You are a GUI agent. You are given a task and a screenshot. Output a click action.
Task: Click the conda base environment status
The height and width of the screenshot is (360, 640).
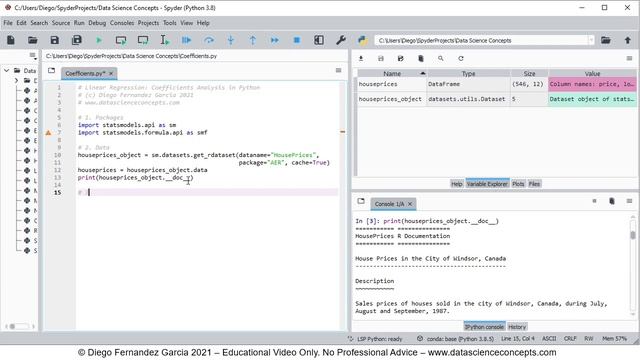click(x=455, y=339)
